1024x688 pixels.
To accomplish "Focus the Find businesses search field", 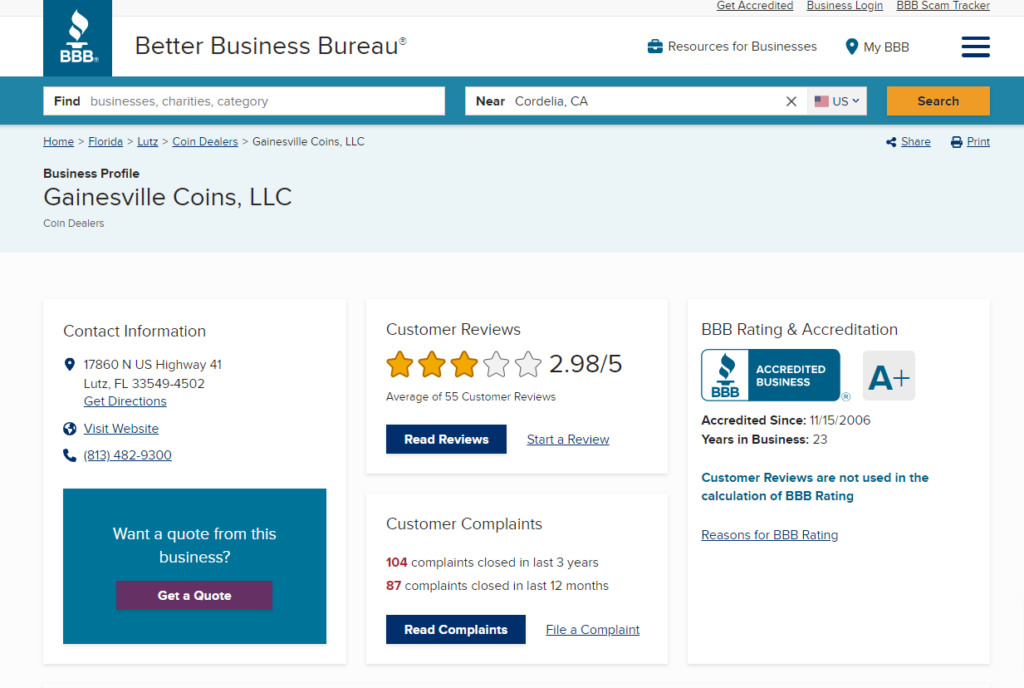I will 244,101.
